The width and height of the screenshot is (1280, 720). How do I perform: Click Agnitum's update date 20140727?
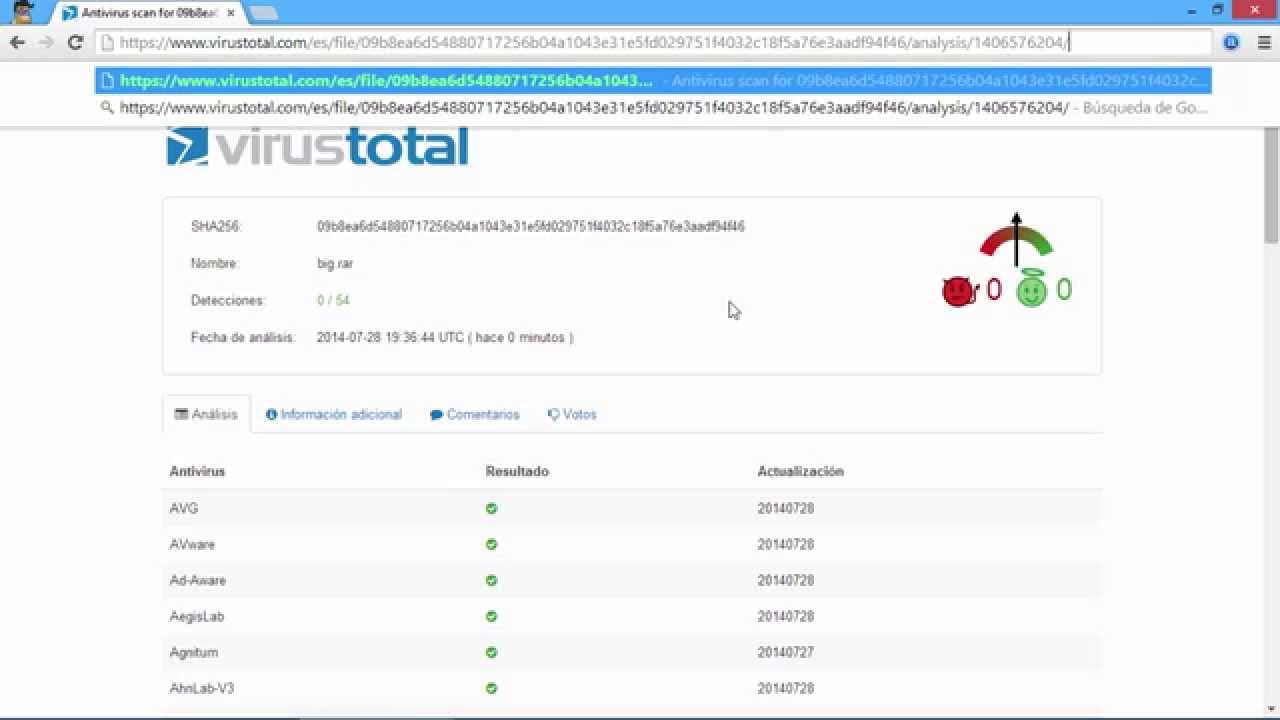[x=785, y=652]
